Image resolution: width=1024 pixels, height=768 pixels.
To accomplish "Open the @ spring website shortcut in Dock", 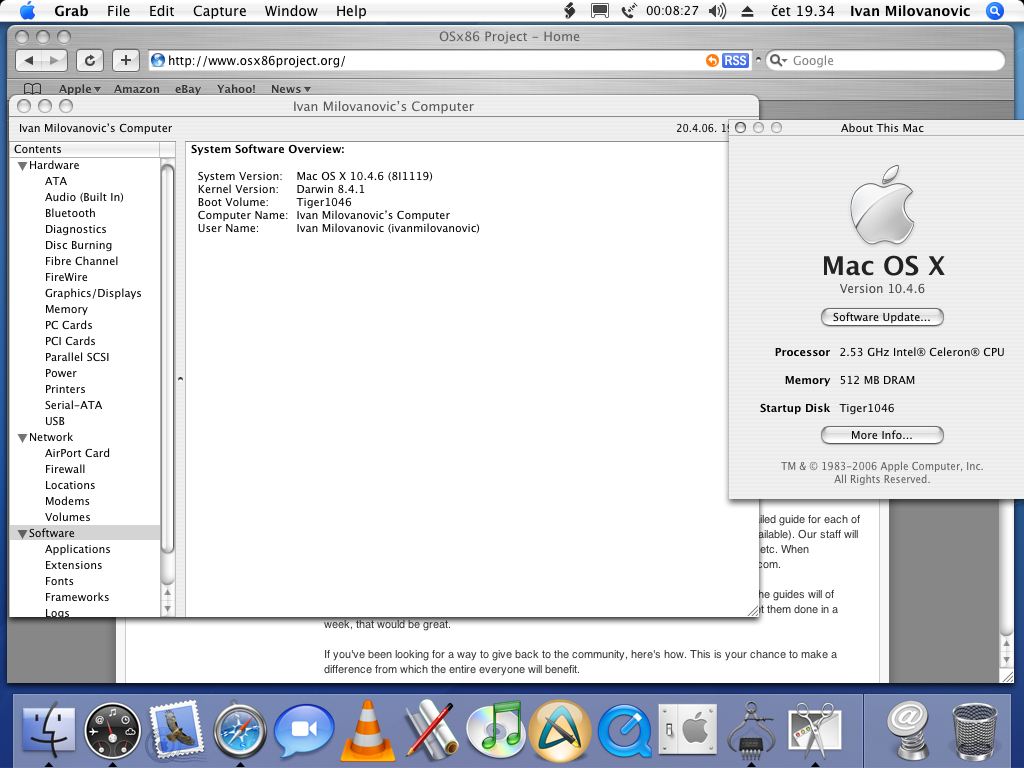I will pos(908,730).
